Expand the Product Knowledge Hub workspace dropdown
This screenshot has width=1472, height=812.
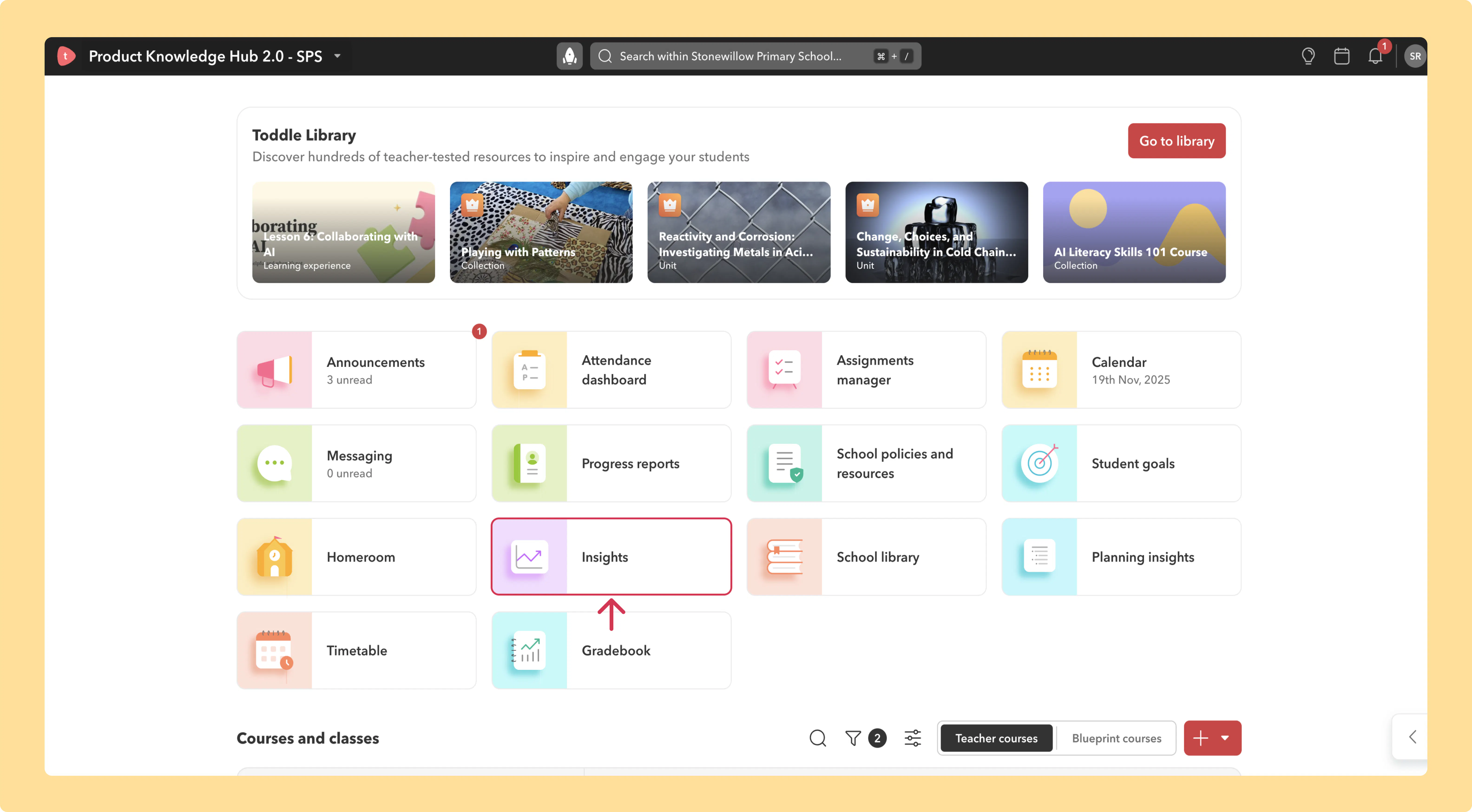(x=337, y=56)
